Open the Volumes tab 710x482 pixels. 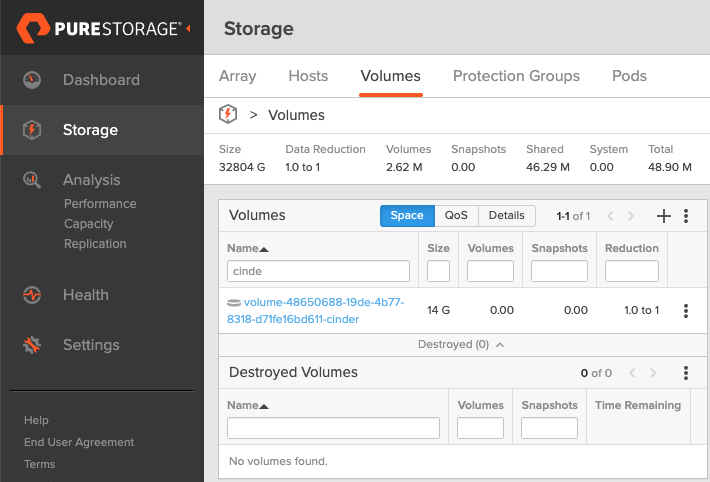390,76
